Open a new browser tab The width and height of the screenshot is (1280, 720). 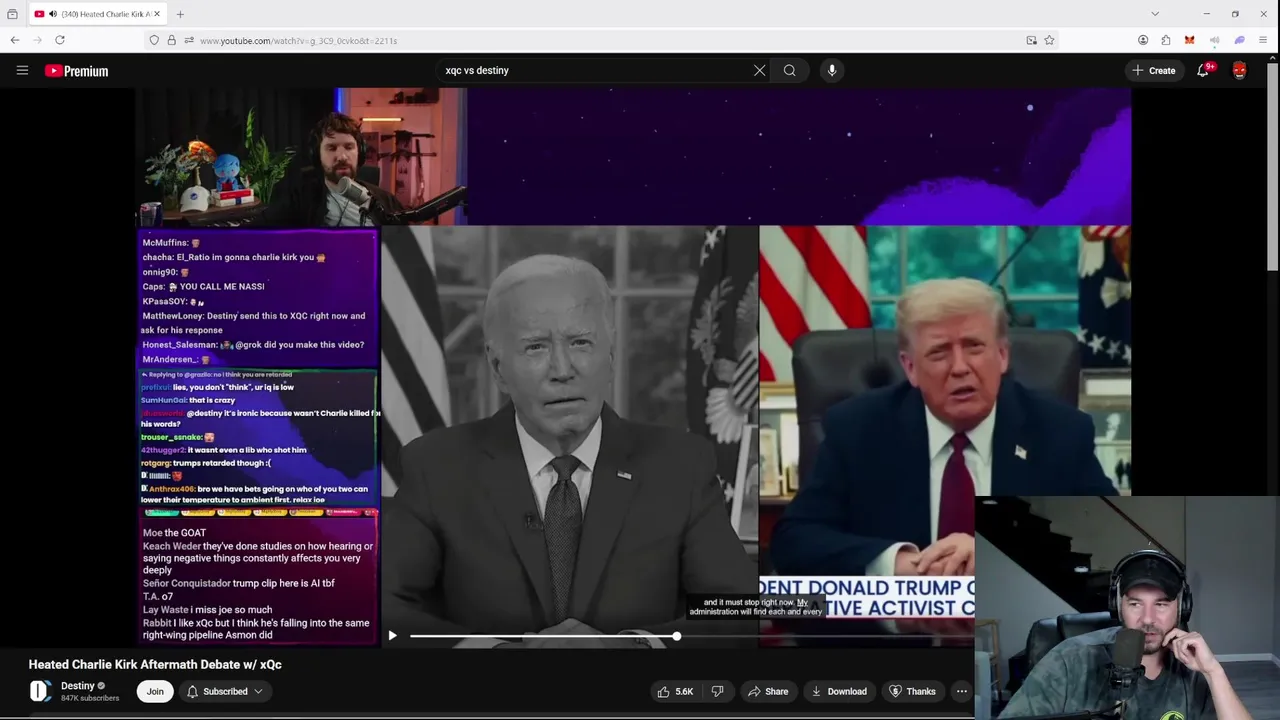pos(181,14)
